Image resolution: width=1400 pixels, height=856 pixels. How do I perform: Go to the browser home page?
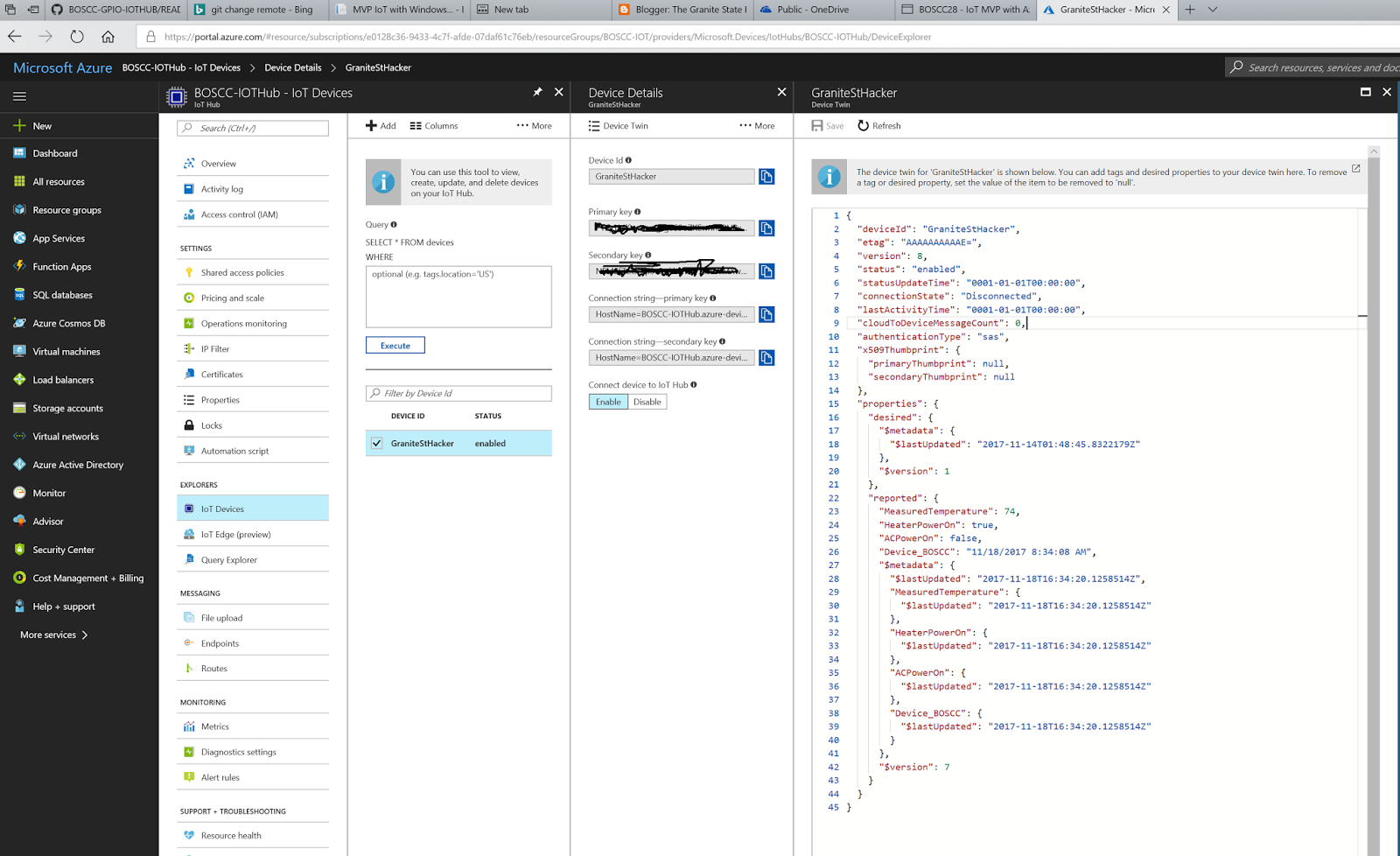tap(108, 37)
